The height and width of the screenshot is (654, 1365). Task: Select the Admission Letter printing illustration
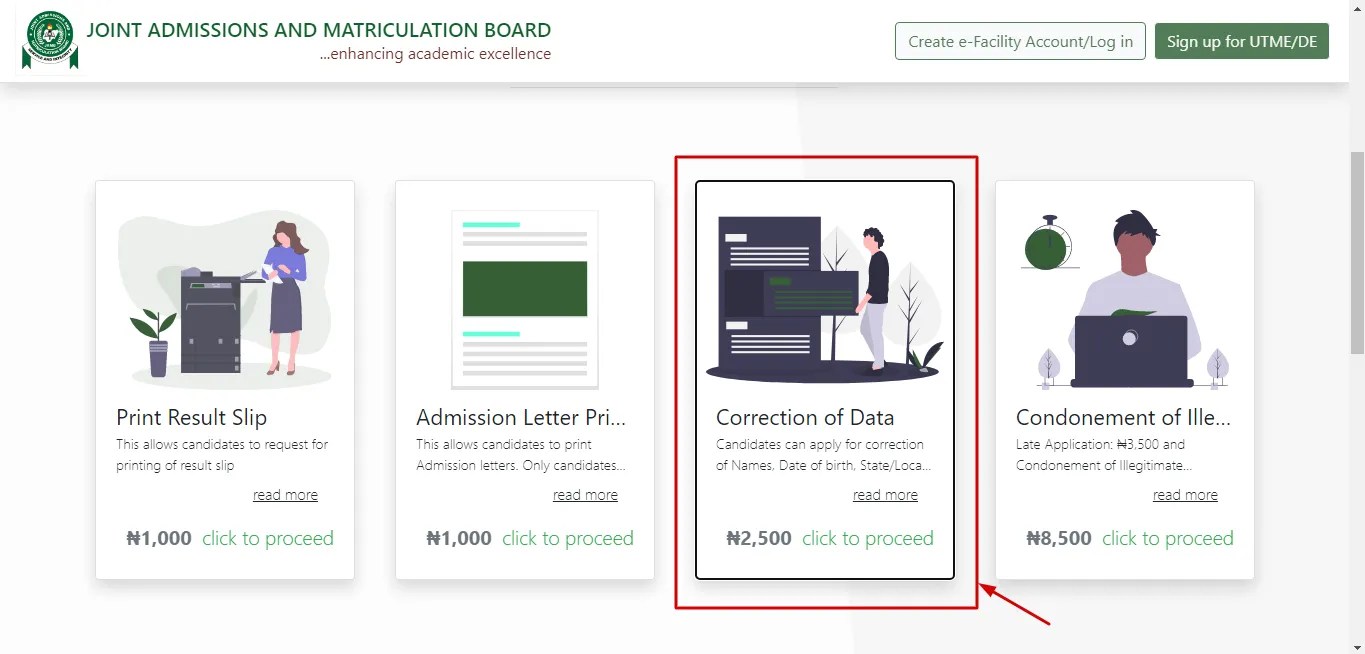(524, 297)
